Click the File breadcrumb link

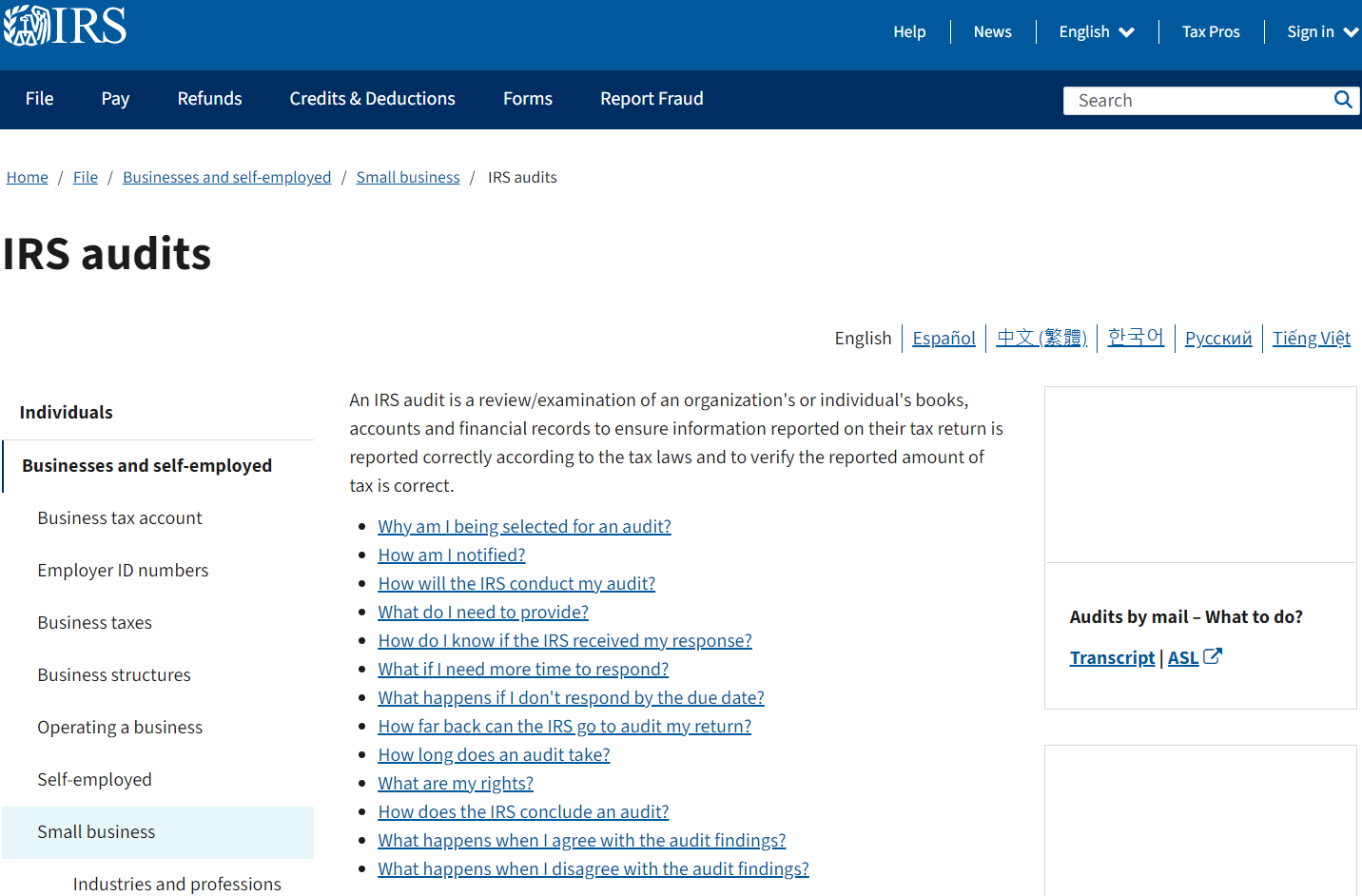(86, 178)
